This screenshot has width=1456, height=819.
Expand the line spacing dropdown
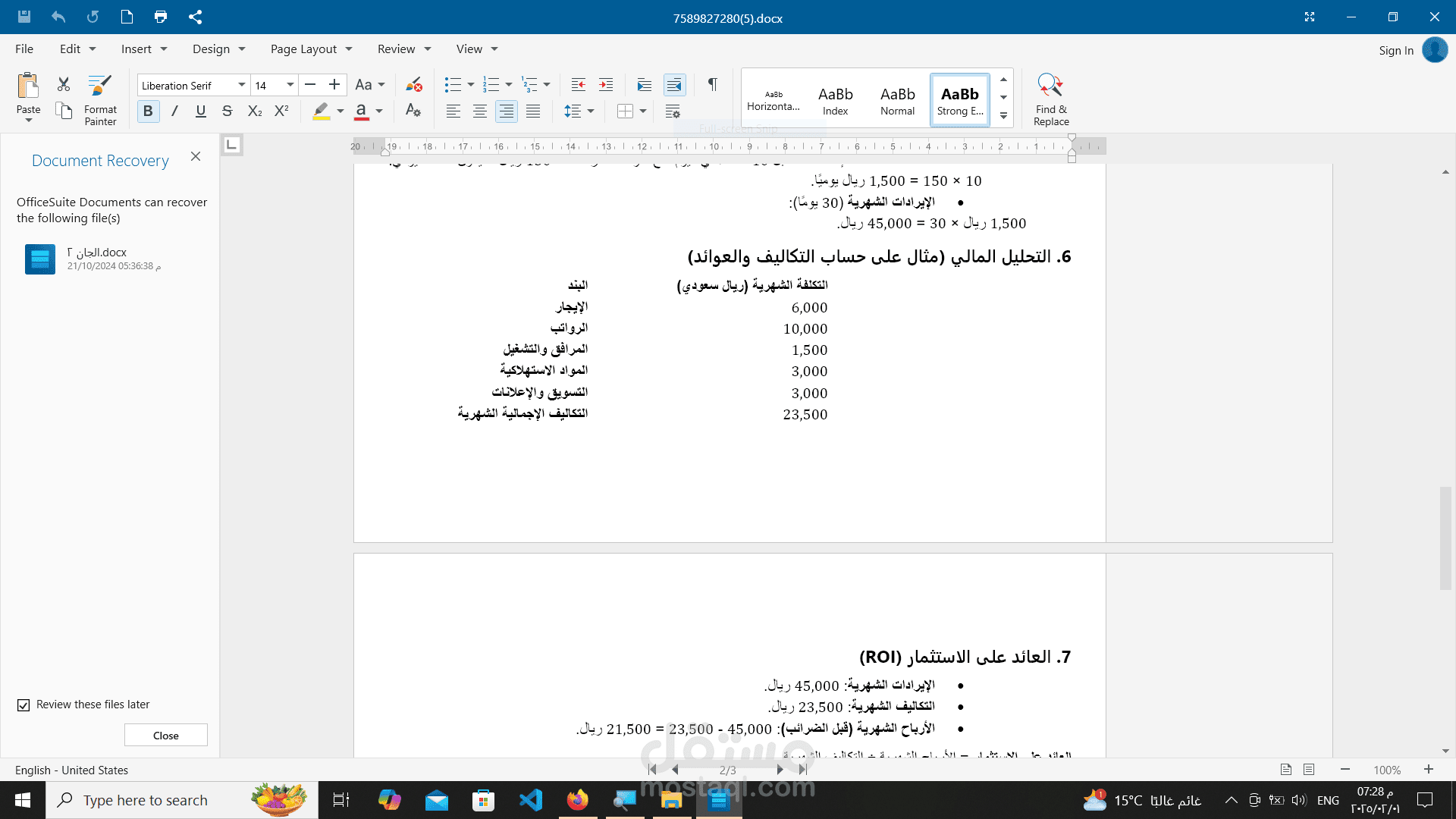point(591,111)
